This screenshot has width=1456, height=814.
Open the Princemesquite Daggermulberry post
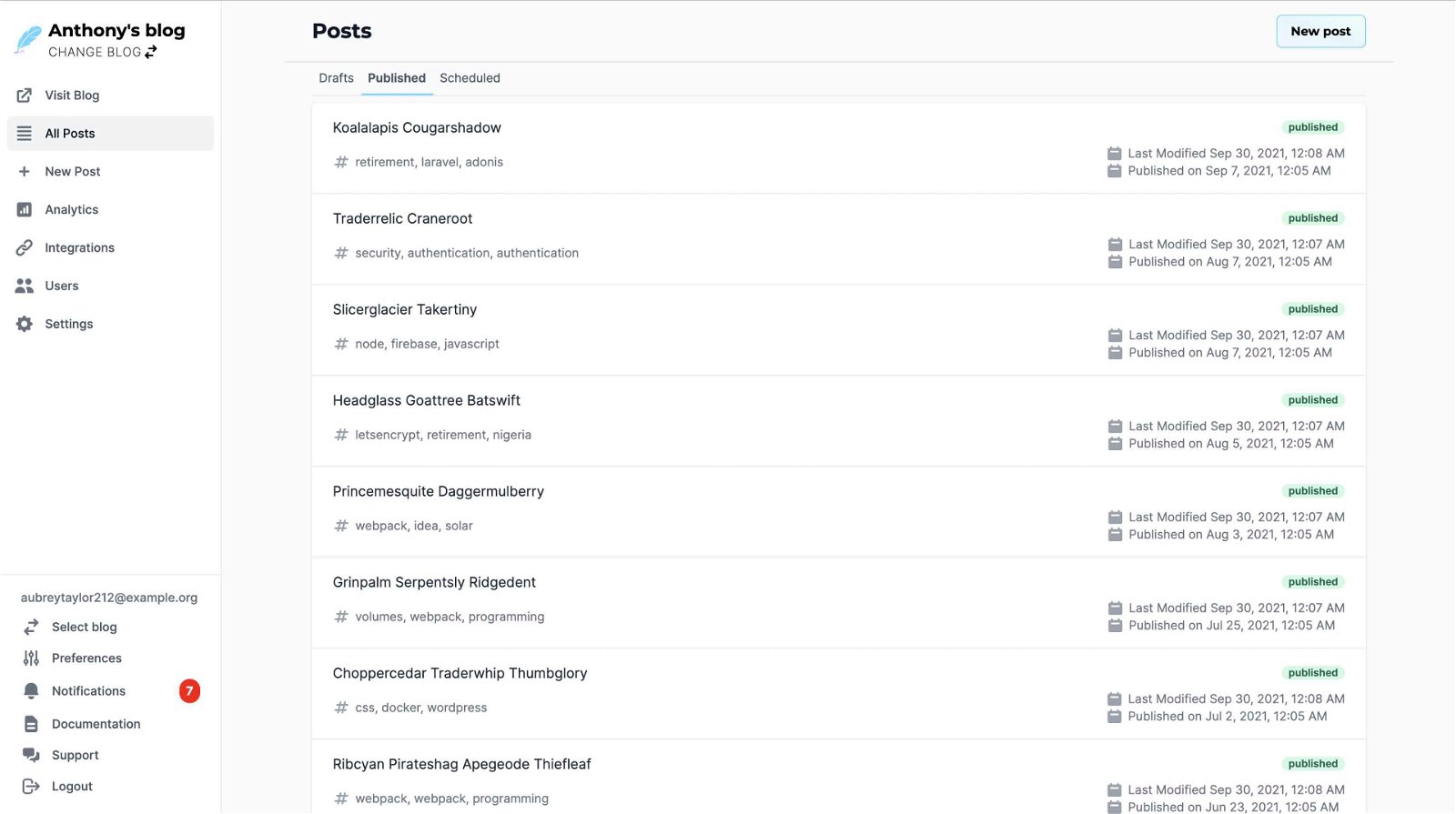click(439, 492)
